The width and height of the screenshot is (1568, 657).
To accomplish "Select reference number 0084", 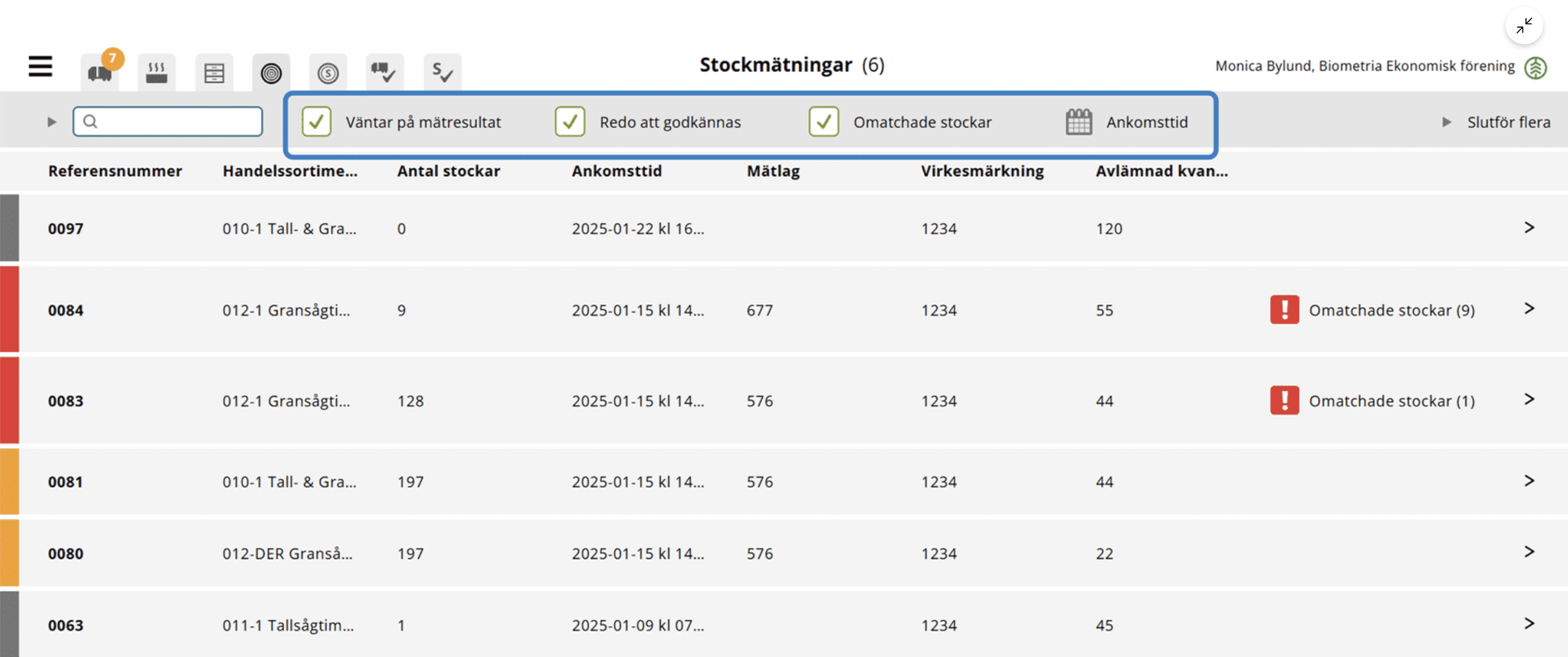I will point(66,310).
